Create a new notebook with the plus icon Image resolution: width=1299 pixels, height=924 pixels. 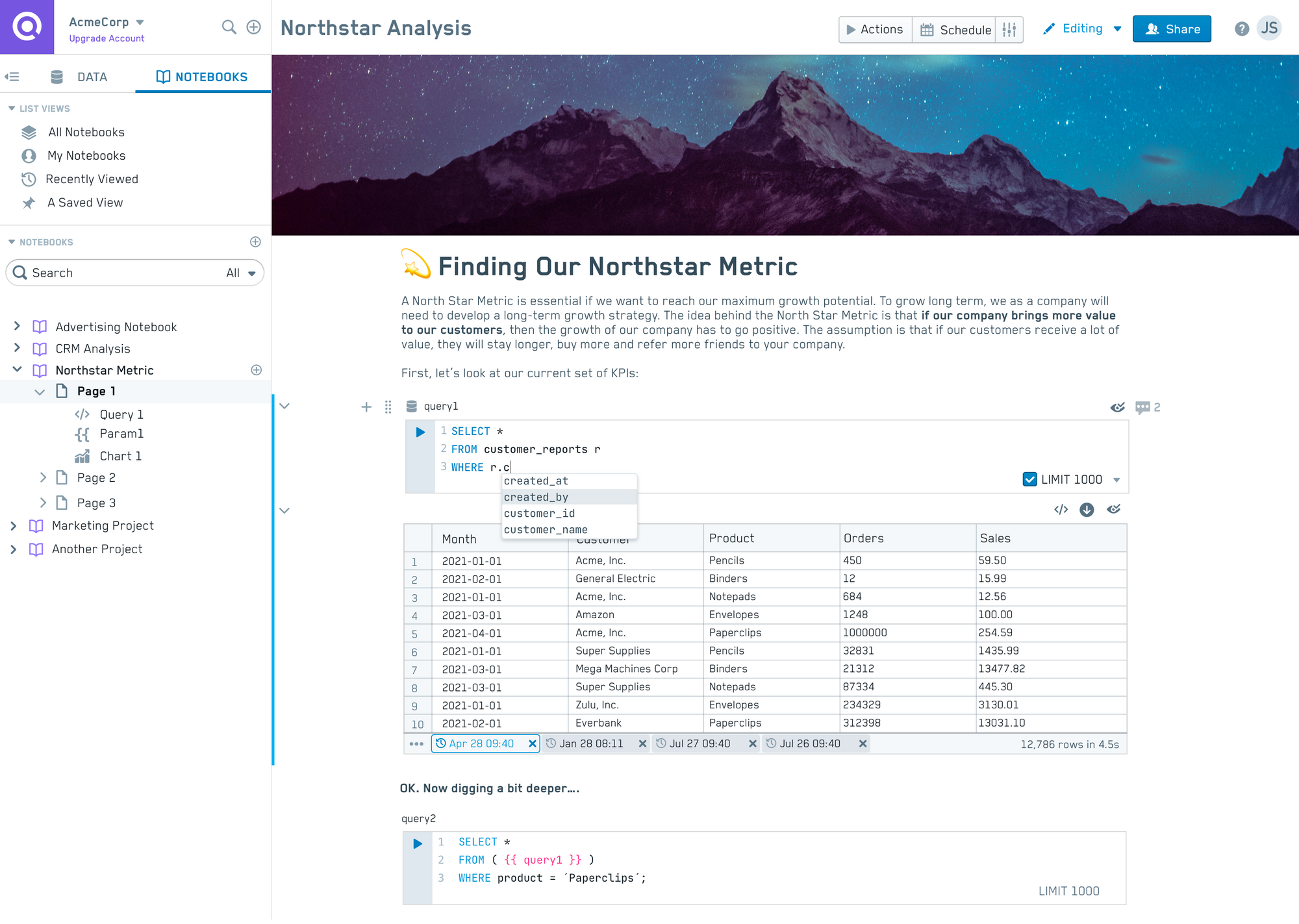coord(255,242)
